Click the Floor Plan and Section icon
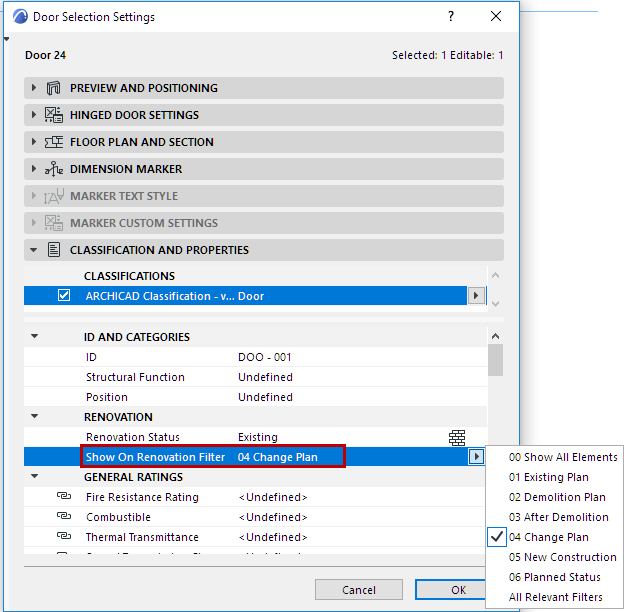This screenshot has width=627, height=612. (54, 142)
